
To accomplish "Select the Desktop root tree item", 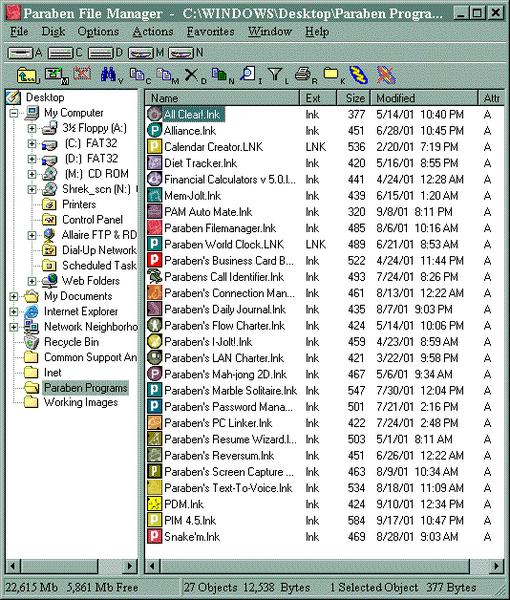I will (45, 97).
